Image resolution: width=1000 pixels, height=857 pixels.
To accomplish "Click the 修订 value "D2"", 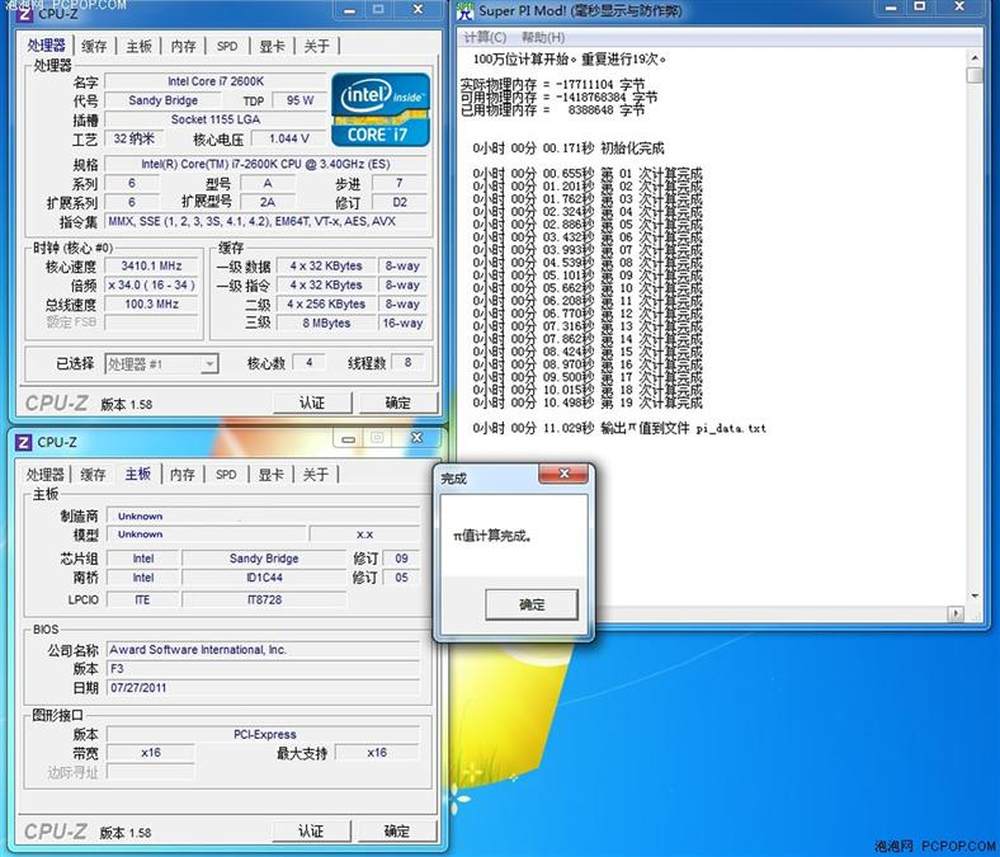I will 399,203.
